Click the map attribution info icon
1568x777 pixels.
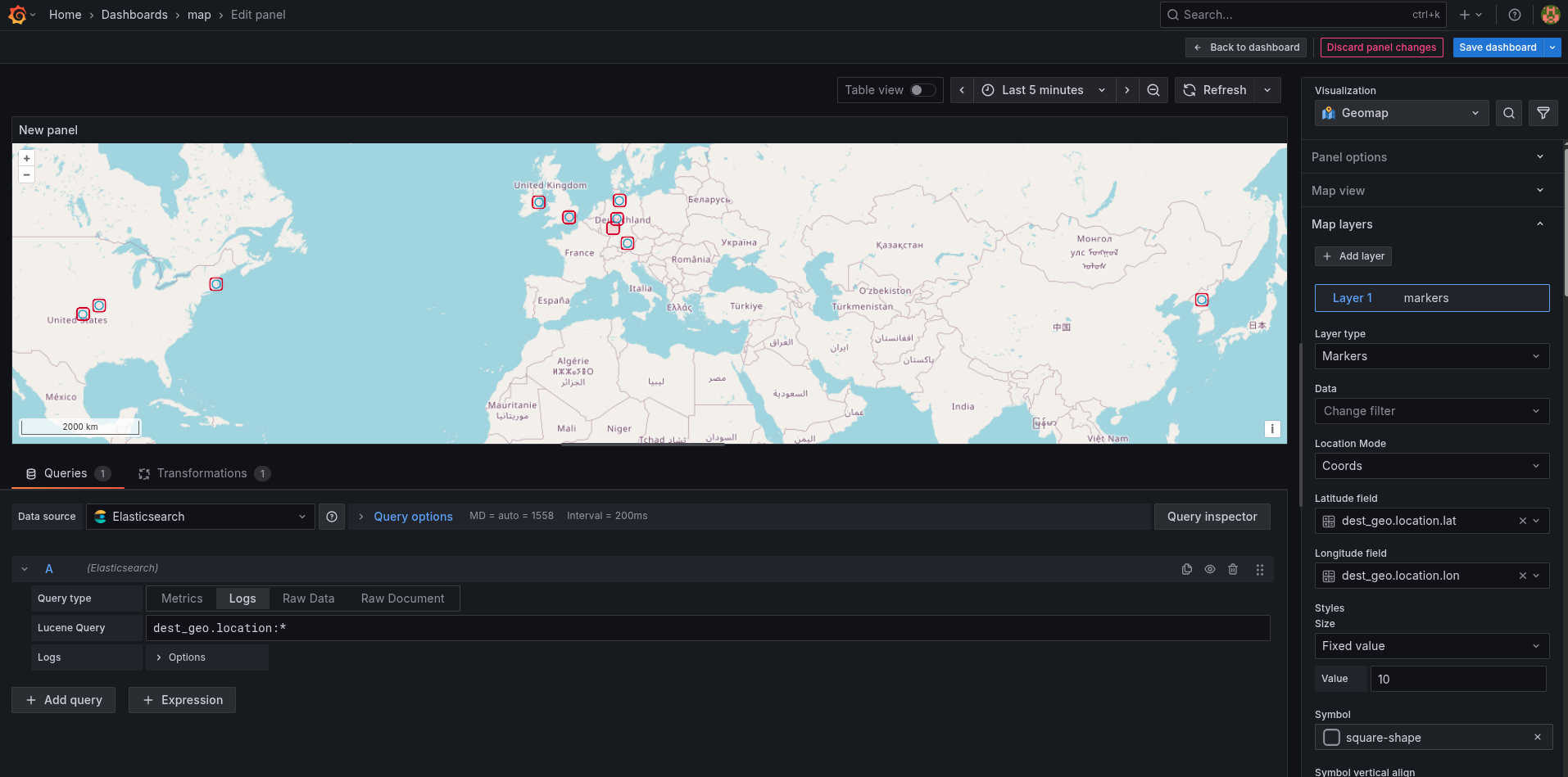(x=1271, y=429)
